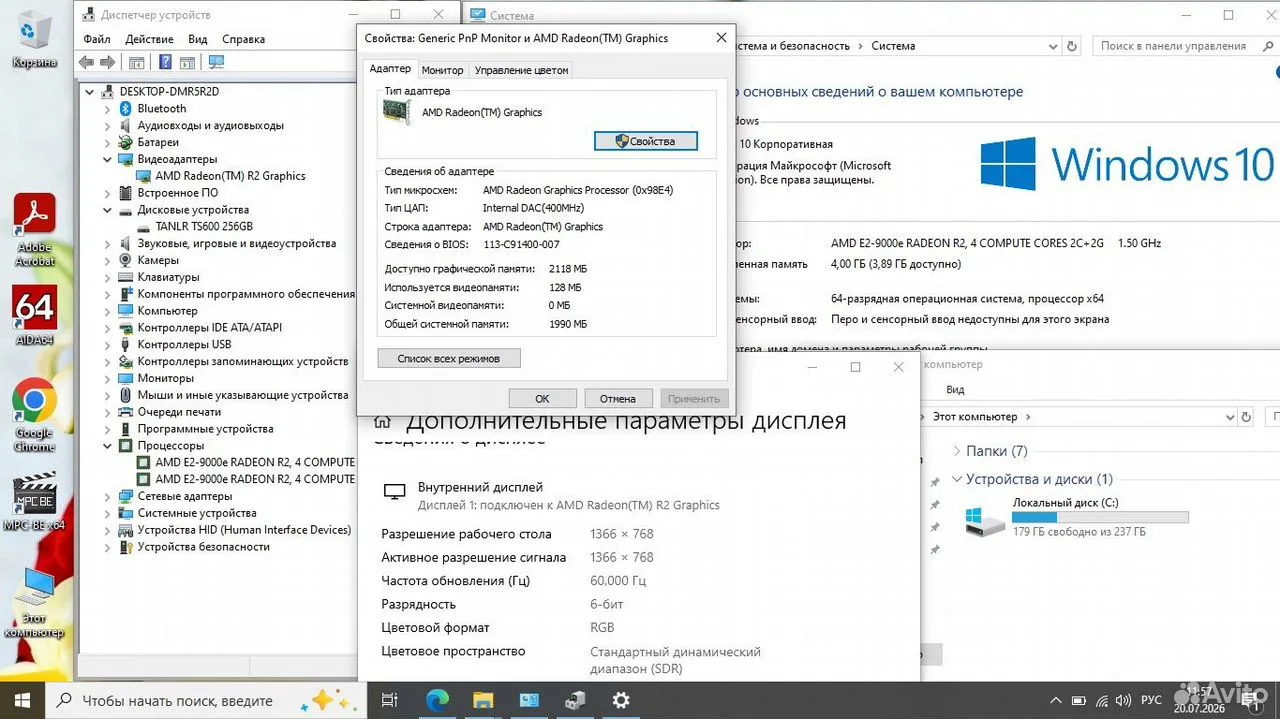Click the Отмена button
Viewport: 1280px width, 719px height.
point(618,398)
